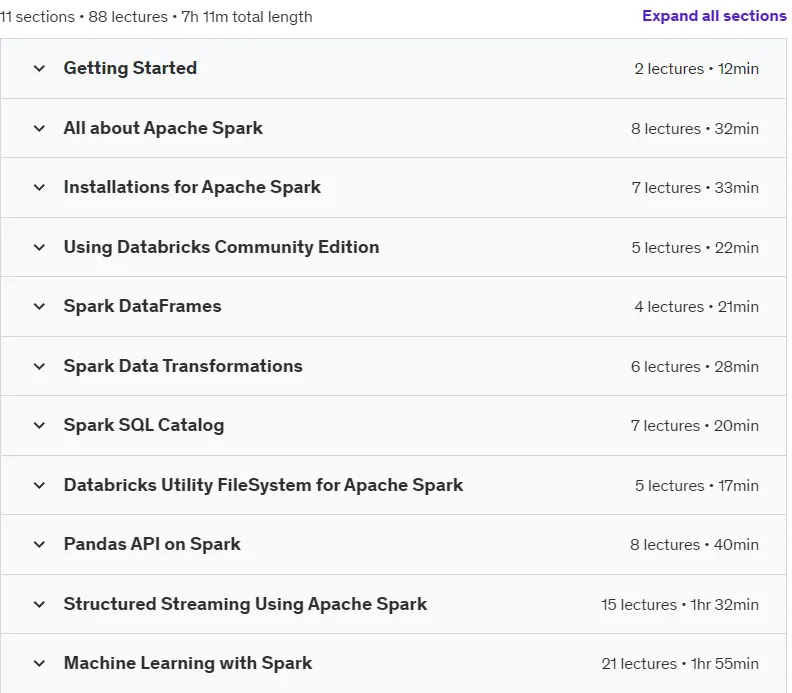Expand chevron beside All about Apache Spark
792x693 pixels.
click(39, 129)
